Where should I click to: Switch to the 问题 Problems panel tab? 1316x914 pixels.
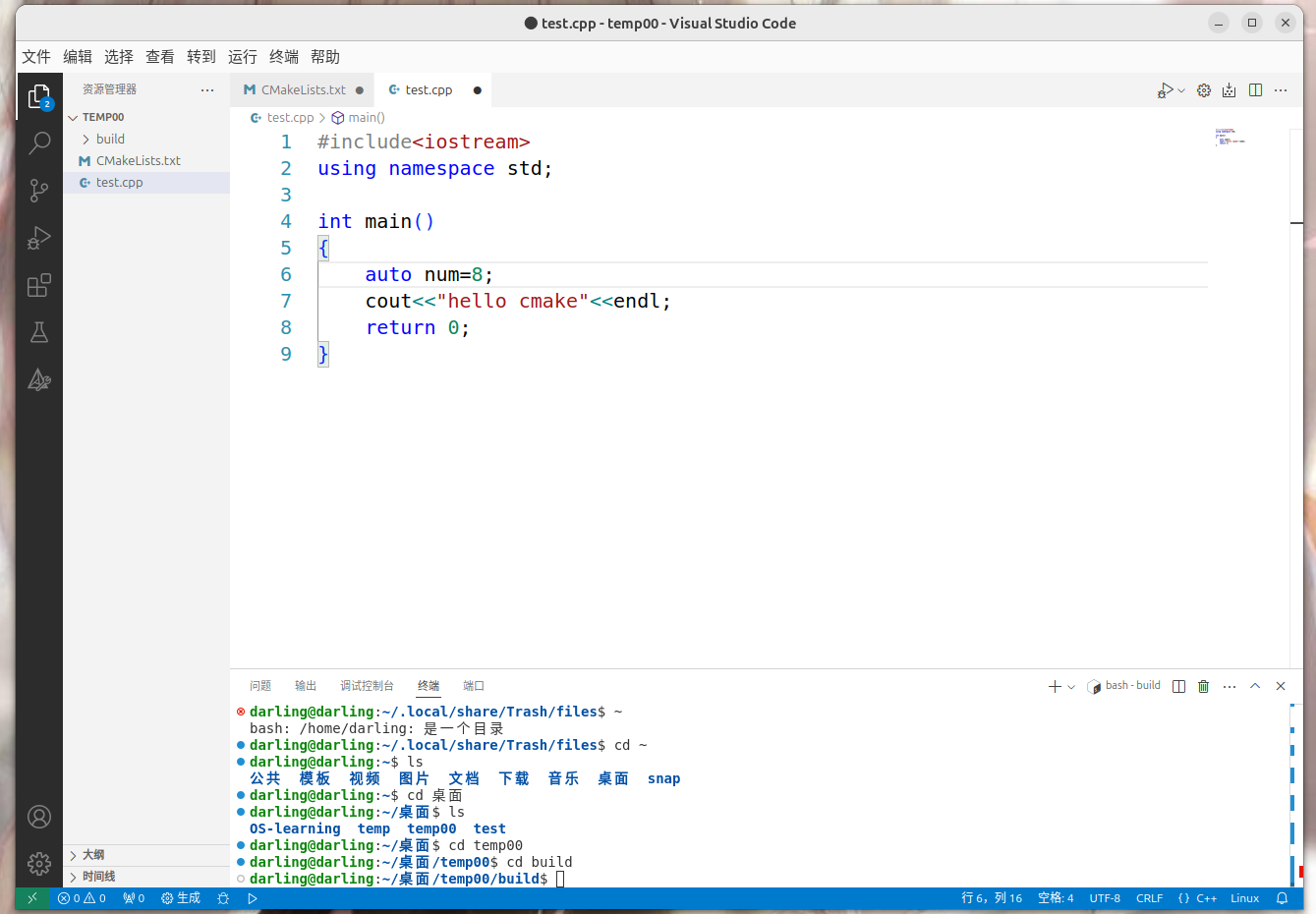[260, 686]
